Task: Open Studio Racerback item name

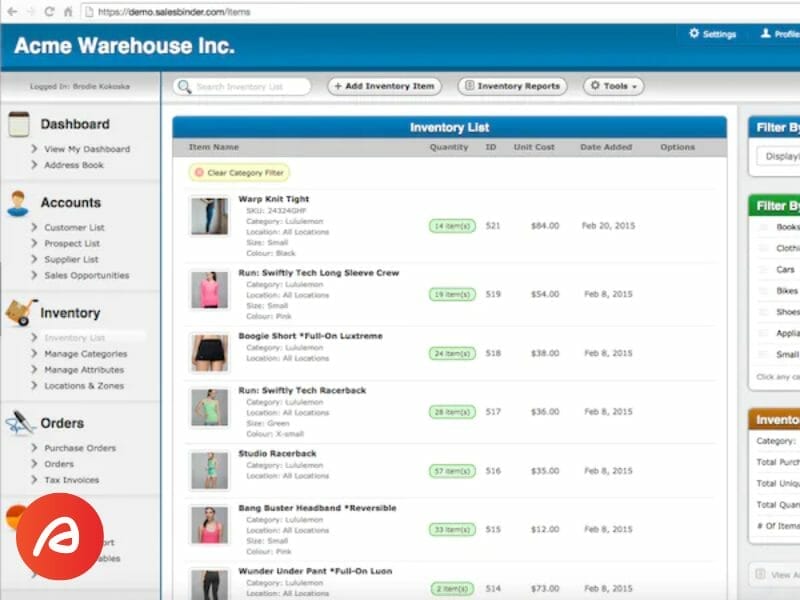Action: 277,454
